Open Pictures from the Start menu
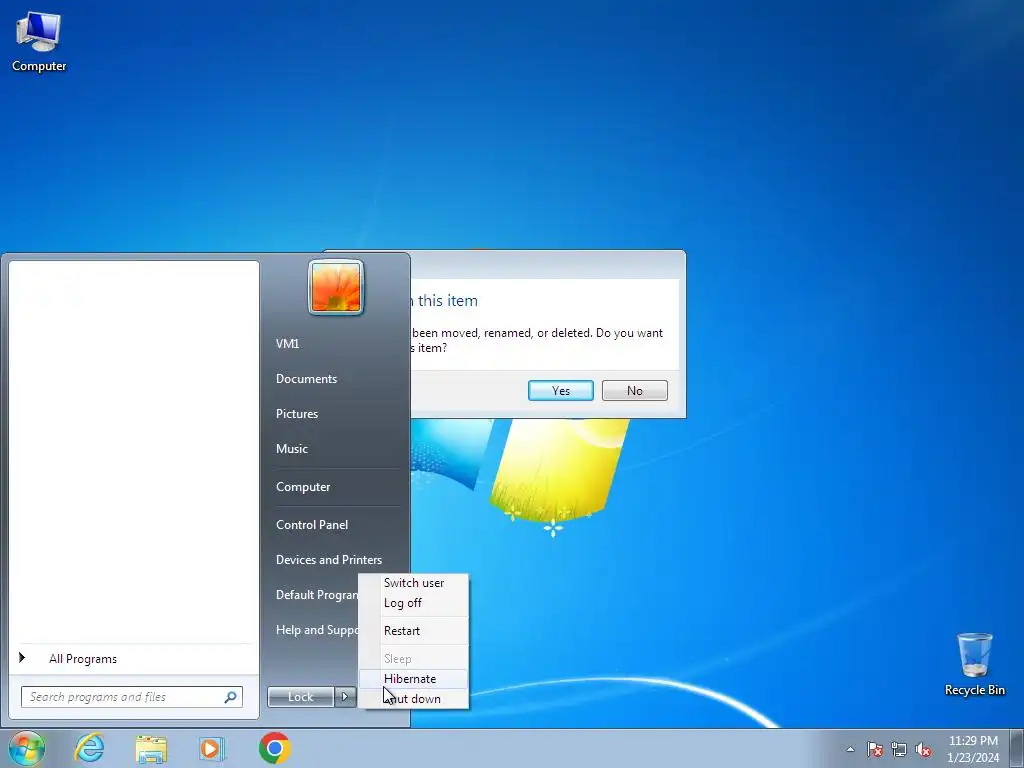The width and height of the screenshot is (1024, 768). pyautogui.click(x=296, y=414)
